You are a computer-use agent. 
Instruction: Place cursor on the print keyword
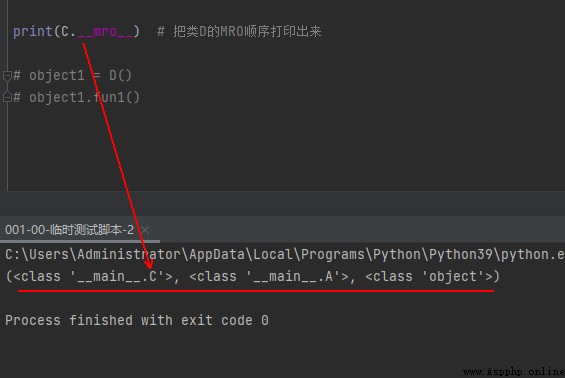33,32
